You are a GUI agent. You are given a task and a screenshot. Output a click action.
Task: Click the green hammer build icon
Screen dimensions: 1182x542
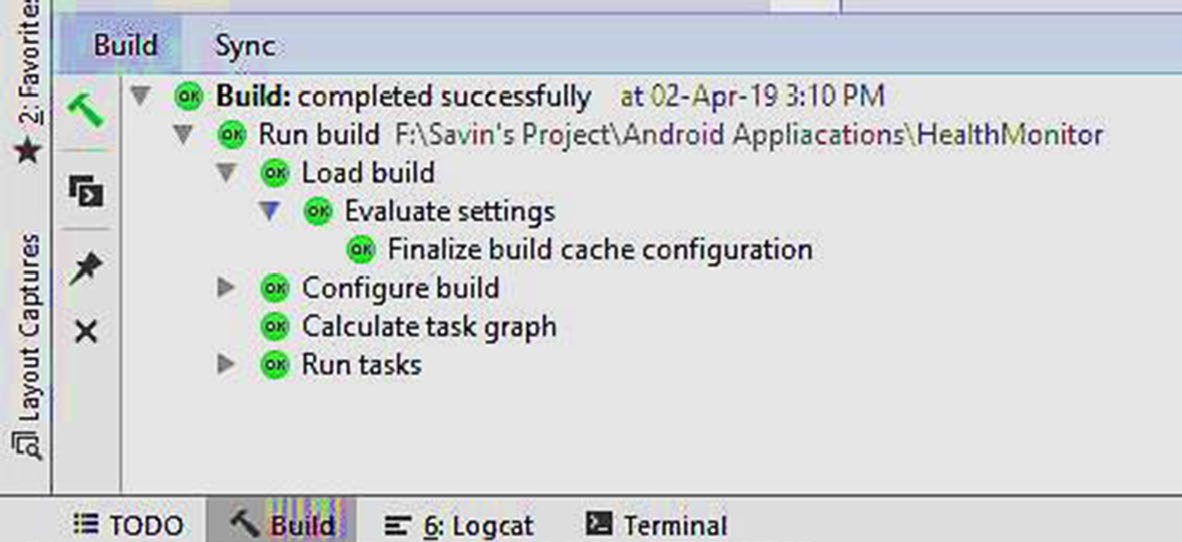coord(86,107)
